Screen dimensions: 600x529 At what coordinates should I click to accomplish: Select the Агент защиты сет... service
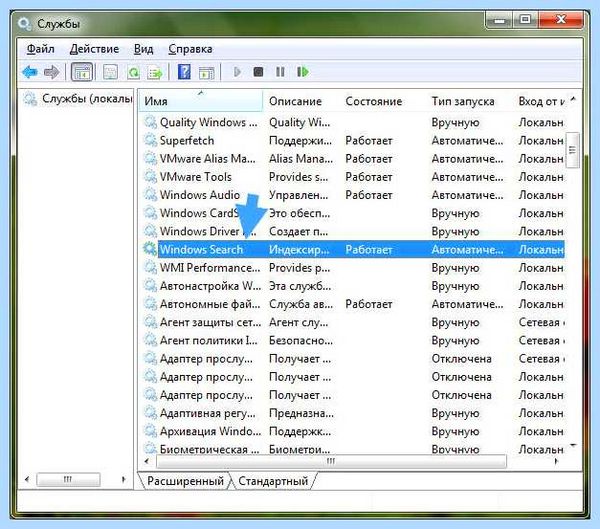354,322
